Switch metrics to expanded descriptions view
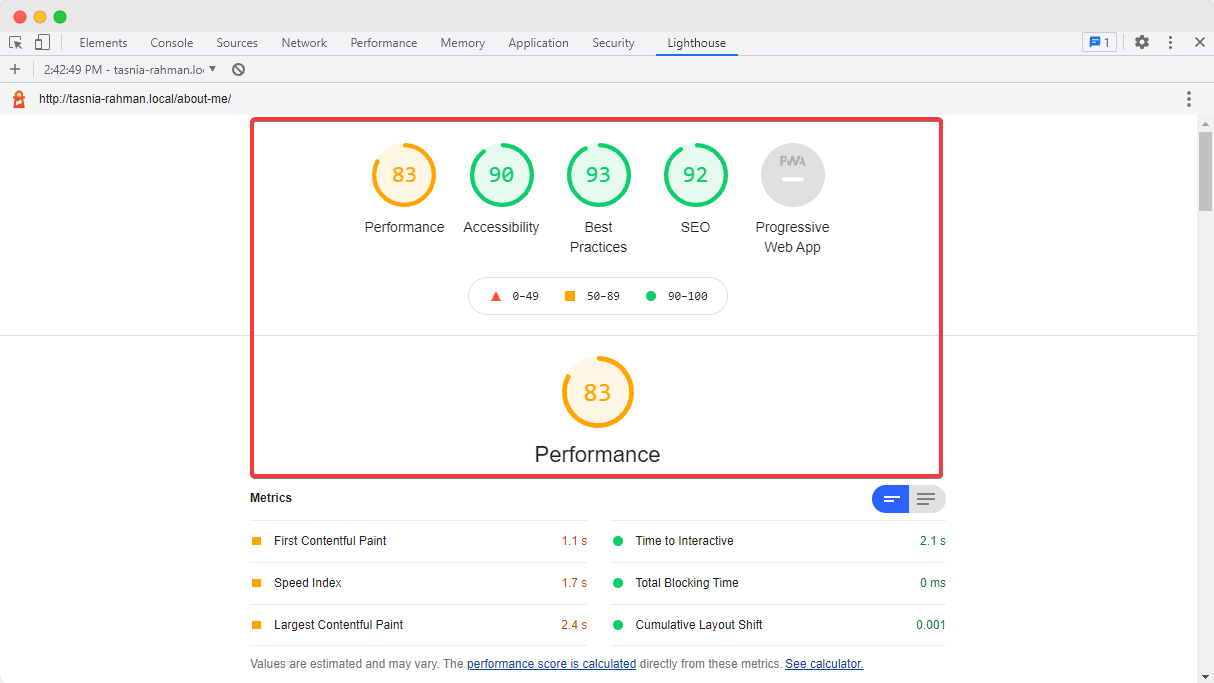Image resolution: width=1214 pixels, height=683 pixels. [927, 499]
